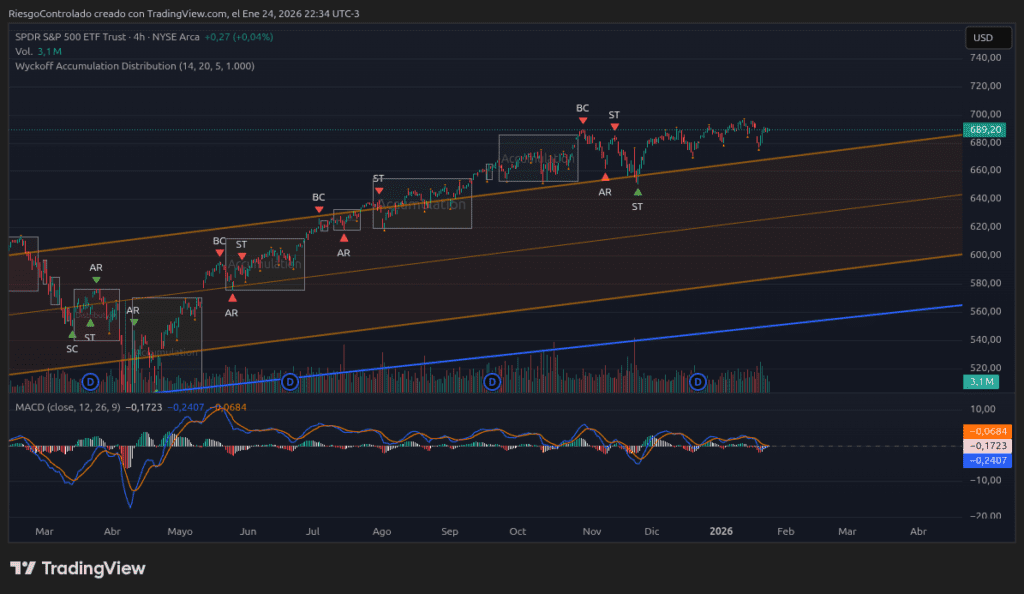The image size is (1024, 594).
Task: Click the orange MACD signal value tag
Action: click(x=984, y=431)
